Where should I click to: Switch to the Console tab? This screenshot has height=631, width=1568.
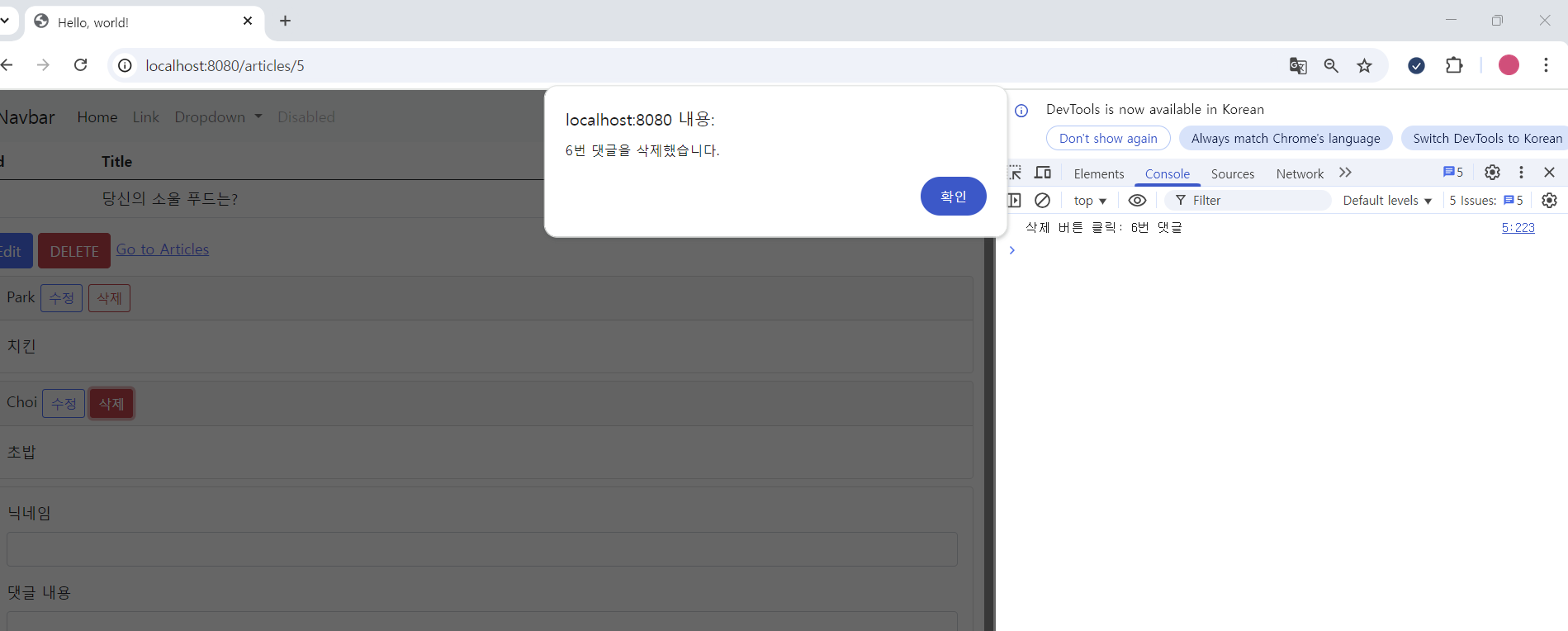1167,173
